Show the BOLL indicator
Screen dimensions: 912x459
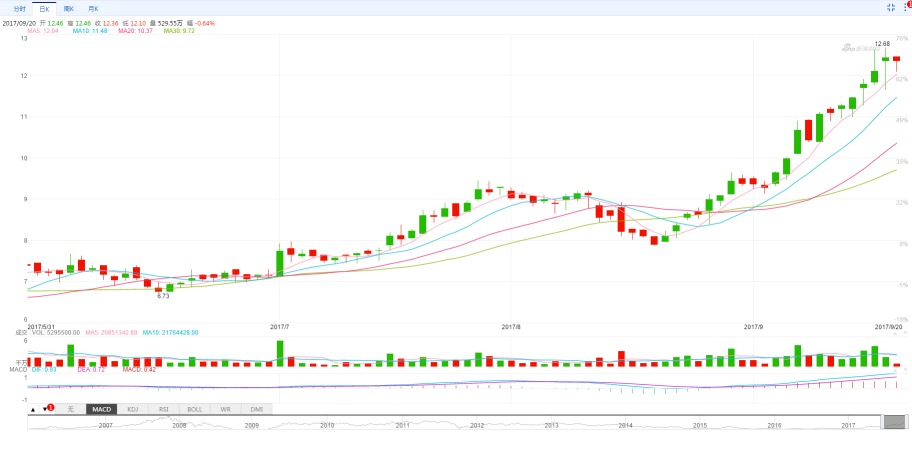tap(194, 409)
